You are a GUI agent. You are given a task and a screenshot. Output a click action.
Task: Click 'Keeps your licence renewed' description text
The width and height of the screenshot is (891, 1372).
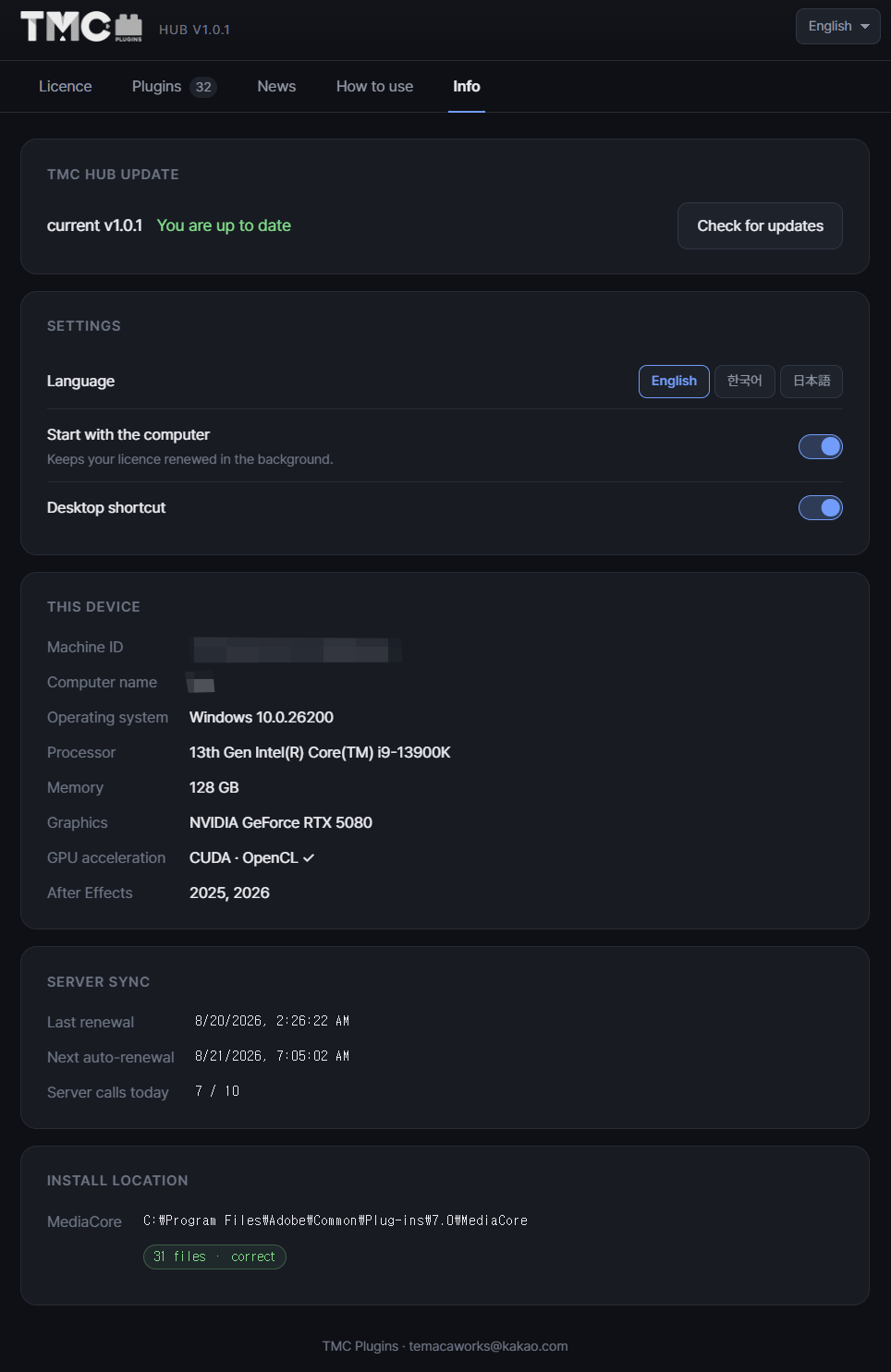(190, 459)
